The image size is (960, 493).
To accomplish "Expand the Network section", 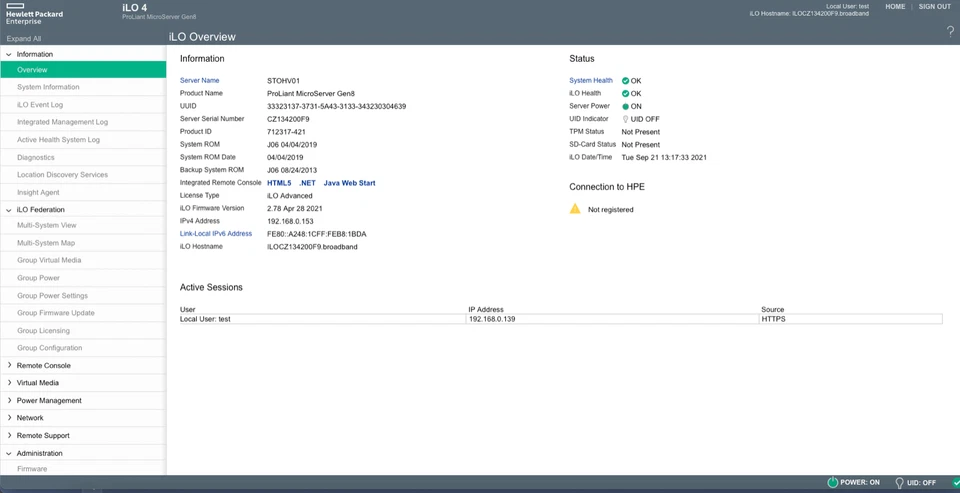I will tap(9, 418).
